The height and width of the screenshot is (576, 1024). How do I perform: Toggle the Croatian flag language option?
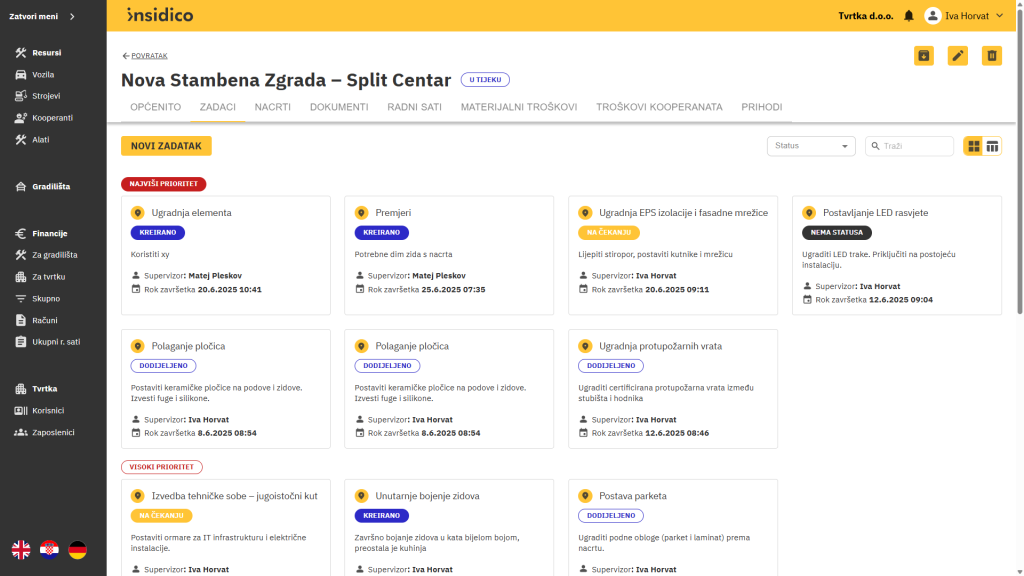(x=49, y=549)
